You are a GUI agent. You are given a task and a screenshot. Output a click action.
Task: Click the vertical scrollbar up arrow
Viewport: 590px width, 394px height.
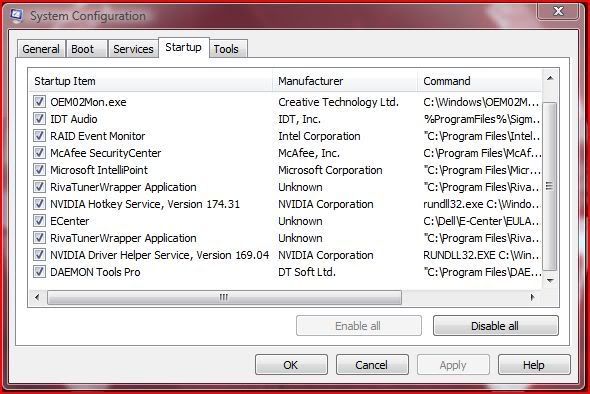pos(550,78)
